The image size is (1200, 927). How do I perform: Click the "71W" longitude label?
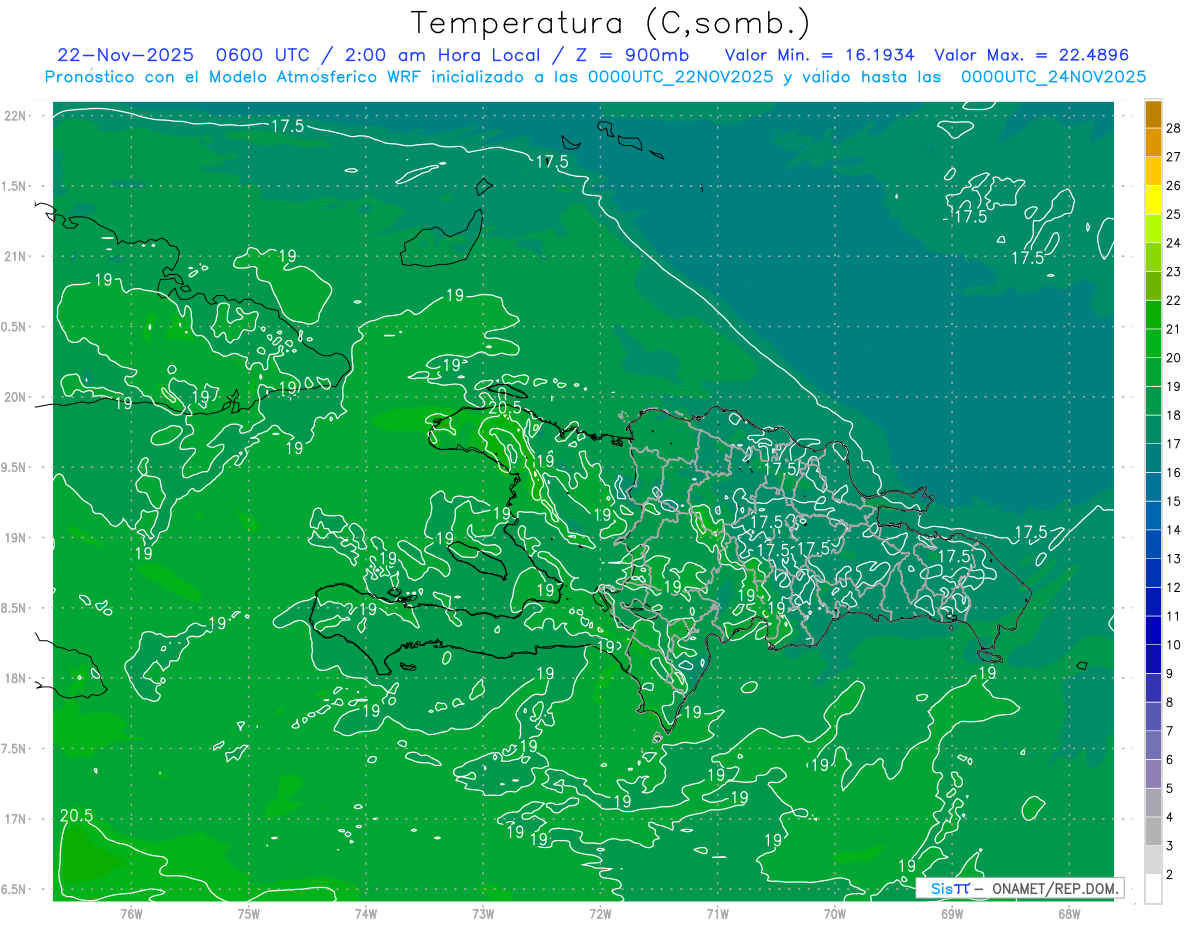click(717, 912)
